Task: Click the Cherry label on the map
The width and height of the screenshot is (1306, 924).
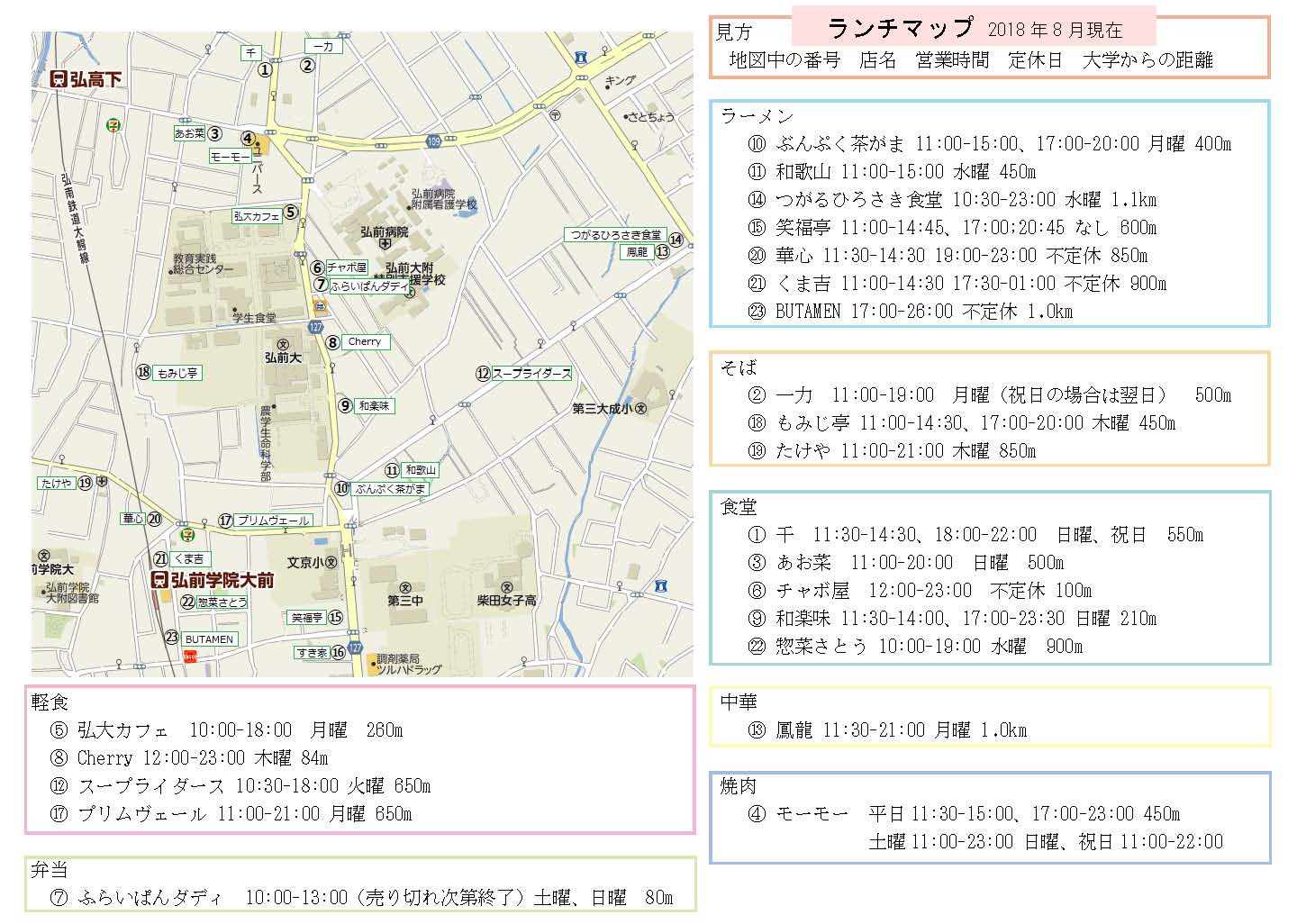Action: 365,341
